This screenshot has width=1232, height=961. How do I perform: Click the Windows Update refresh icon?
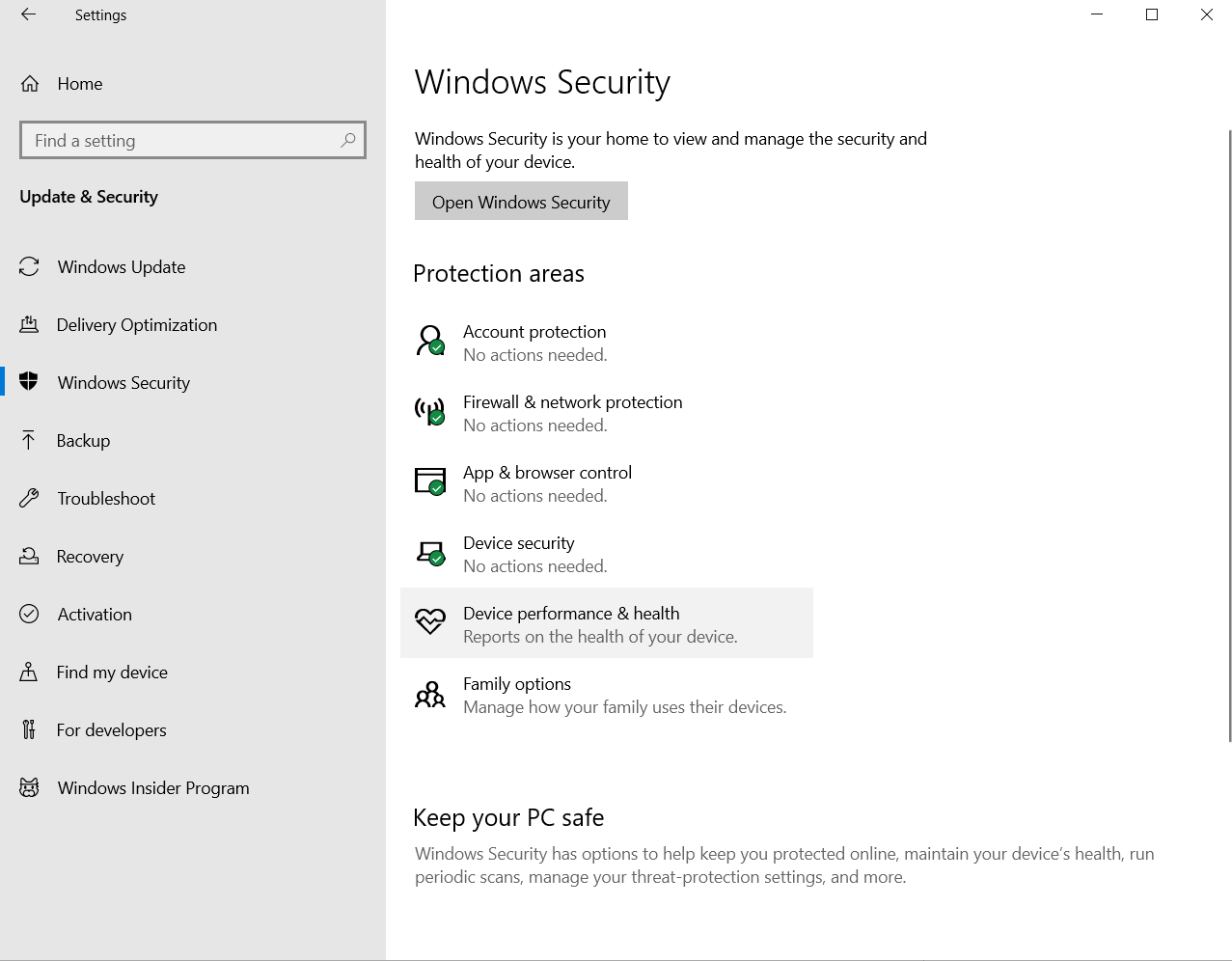[x=29, y=266]
